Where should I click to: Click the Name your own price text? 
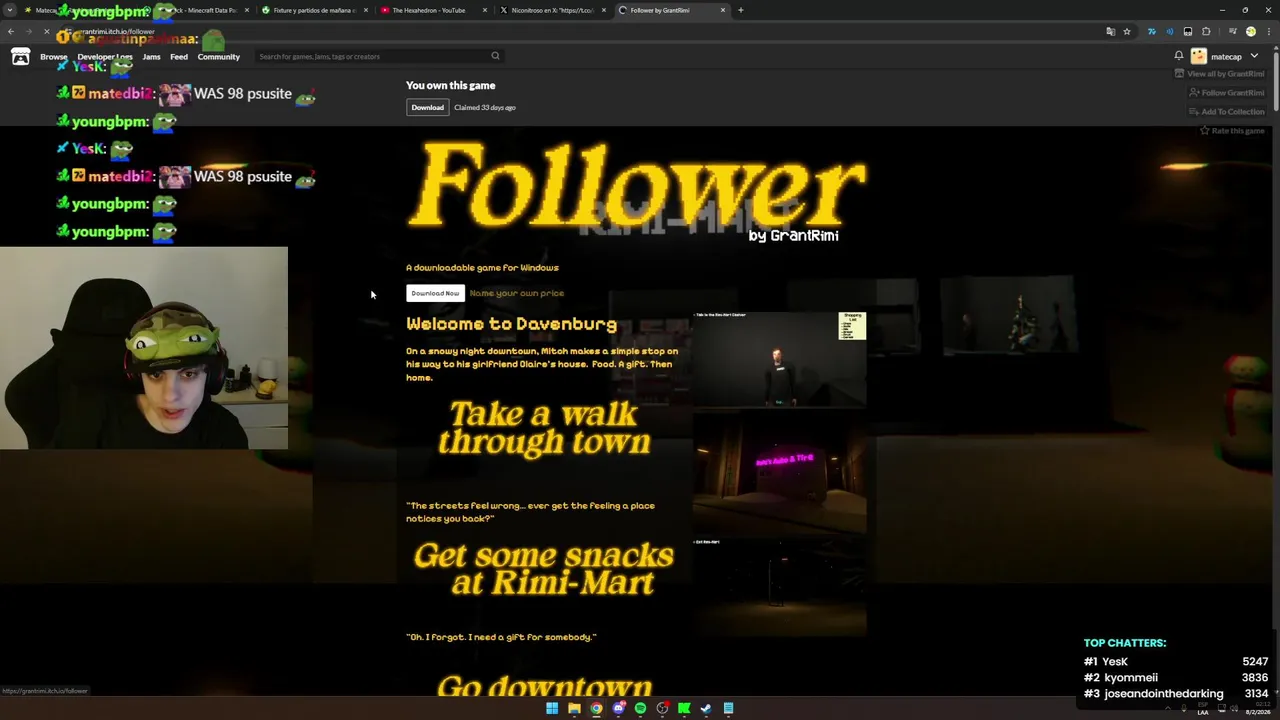(517, 293)
